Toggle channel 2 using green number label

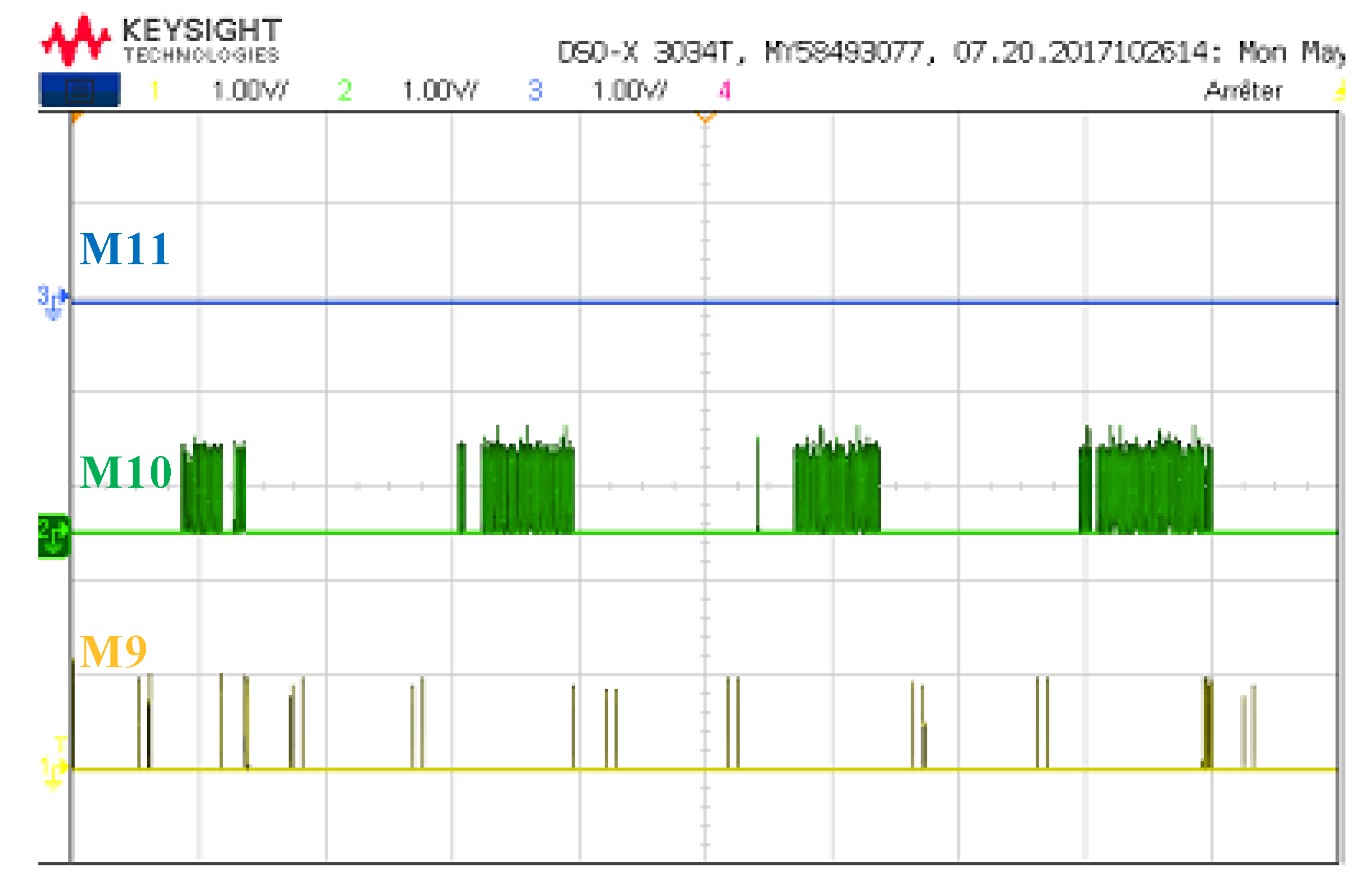tap(345, 90)
